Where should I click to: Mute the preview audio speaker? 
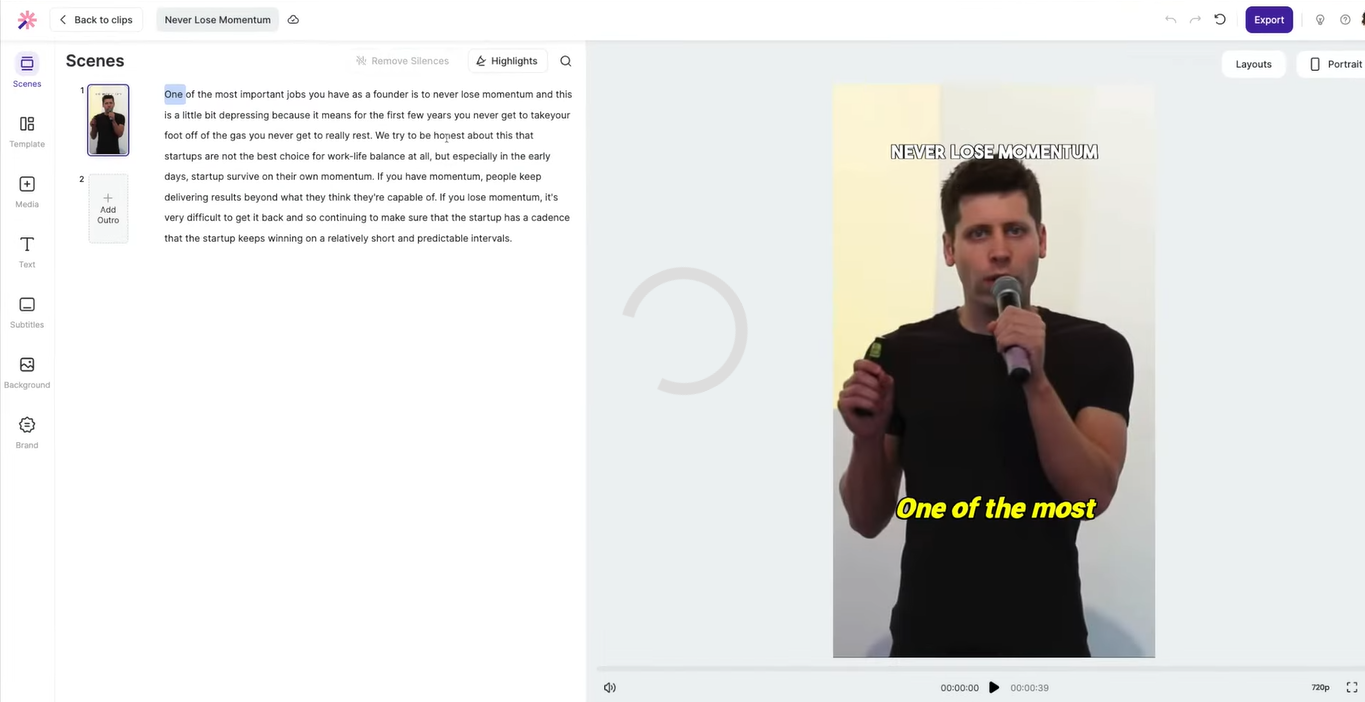[609, 687]
